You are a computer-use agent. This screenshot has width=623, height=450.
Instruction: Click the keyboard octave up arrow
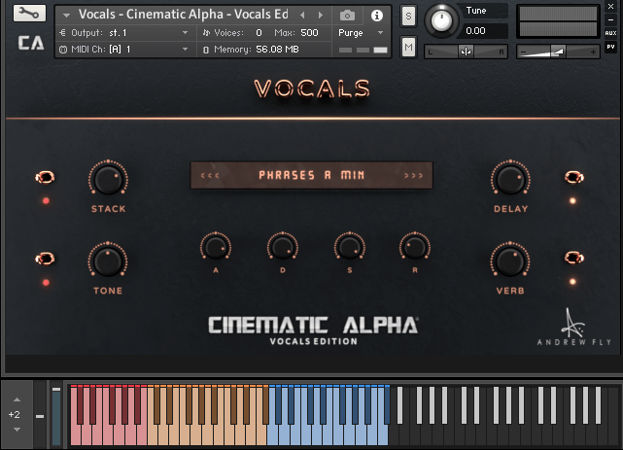[x=14, y=398]
